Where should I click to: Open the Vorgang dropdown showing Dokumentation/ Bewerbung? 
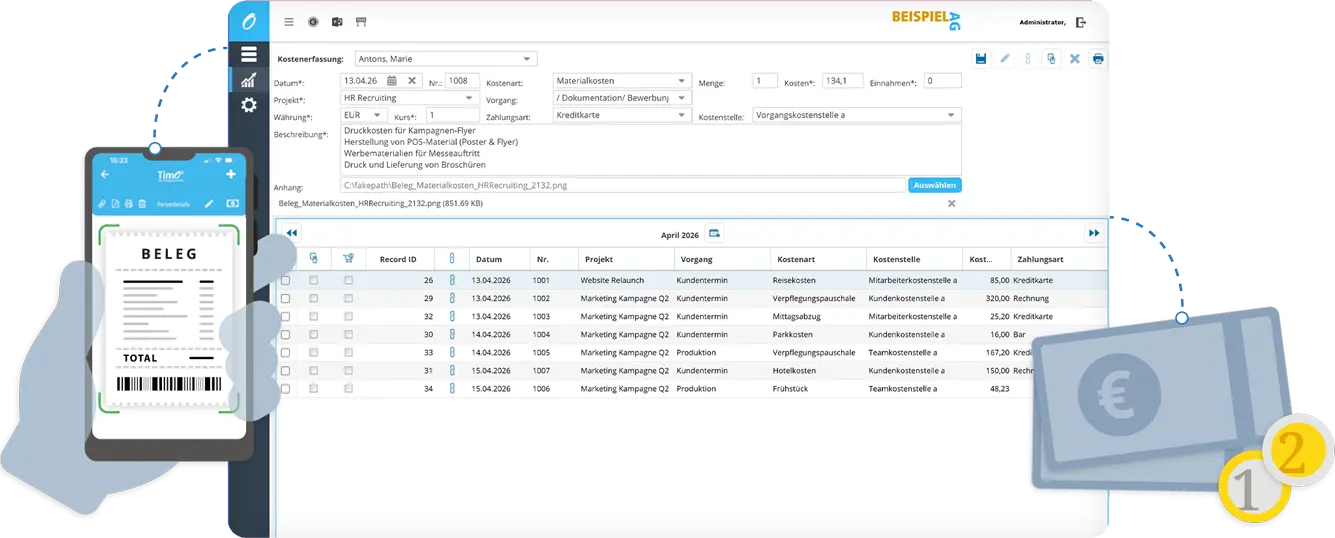[622, 98]
